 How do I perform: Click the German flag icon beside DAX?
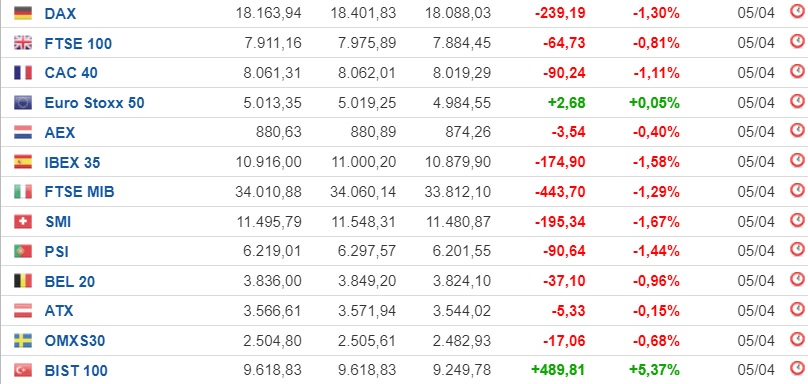tap(23, 13)
